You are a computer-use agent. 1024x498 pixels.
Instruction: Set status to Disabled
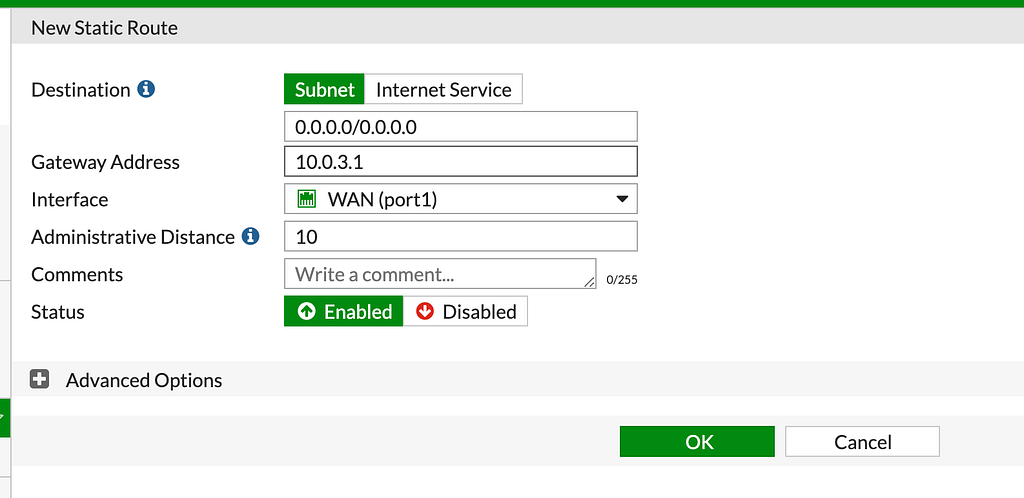pos(466,311)
